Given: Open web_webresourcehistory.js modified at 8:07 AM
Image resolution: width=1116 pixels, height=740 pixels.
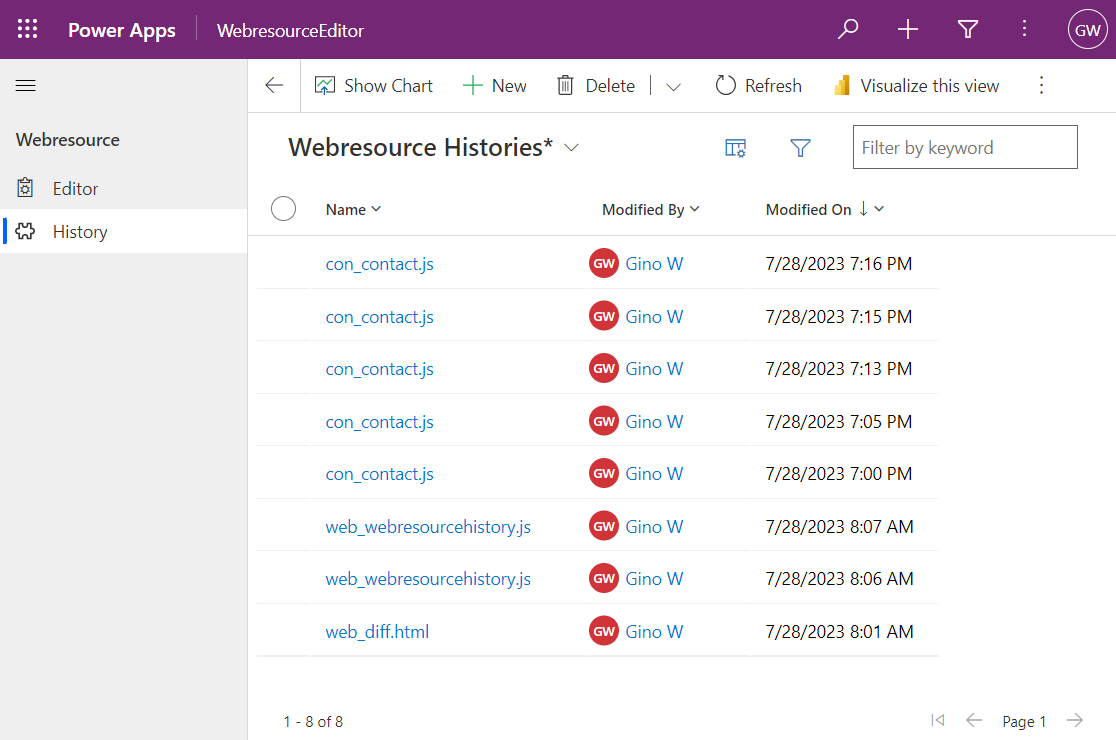Looking at the screenshot, I should pyautogui.click(x=428, y=527).
